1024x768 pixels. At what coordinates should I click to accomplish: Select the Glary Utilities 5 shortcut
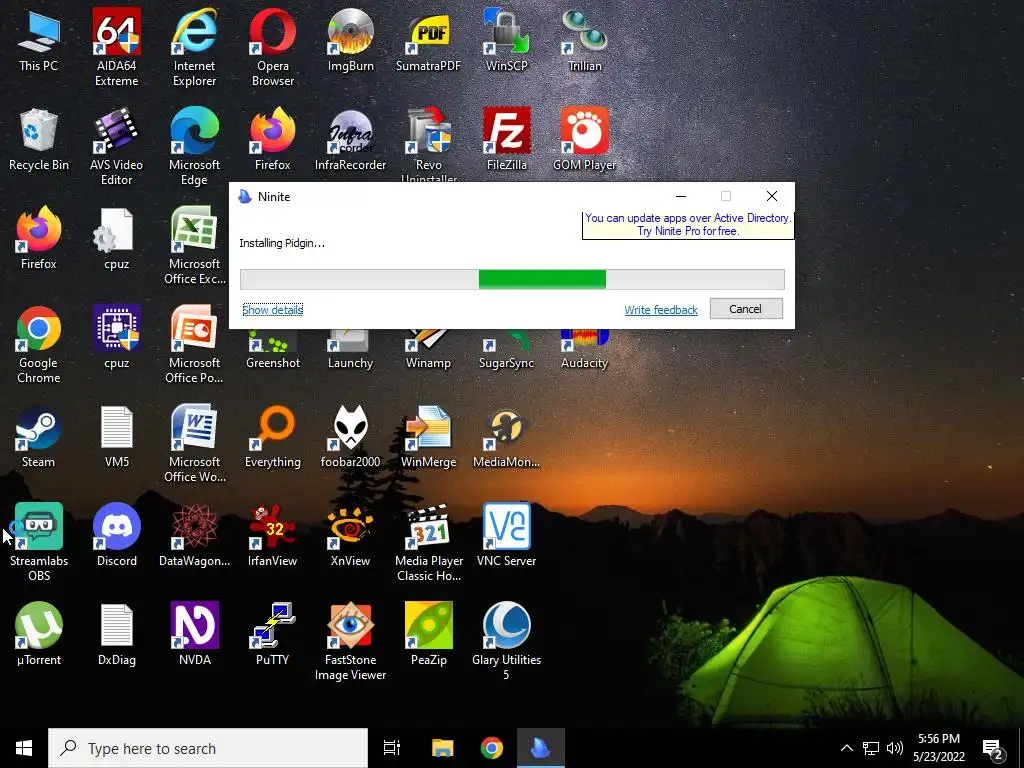pos(507,643)
